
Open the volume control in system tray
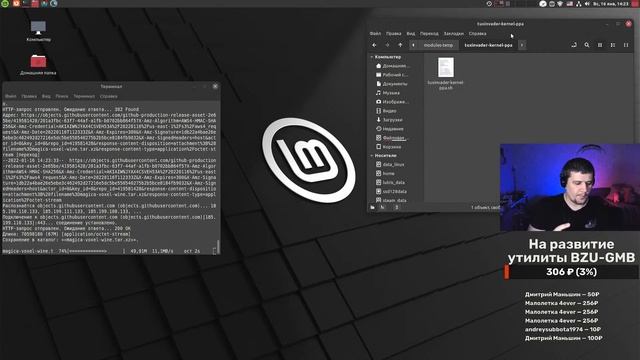tap(587, 4)
